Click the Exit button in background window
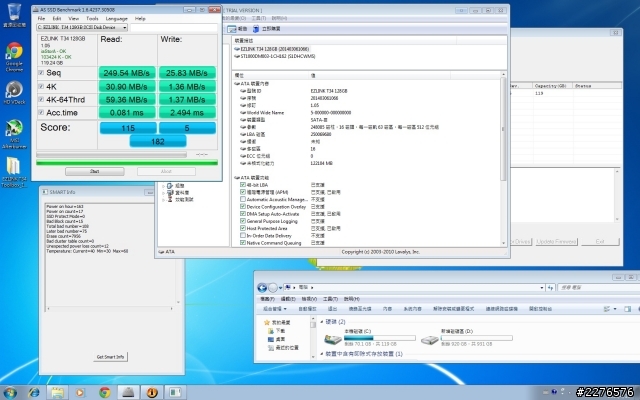The width and height of the screenshot is (640, 400). click(x=600, y=242)
